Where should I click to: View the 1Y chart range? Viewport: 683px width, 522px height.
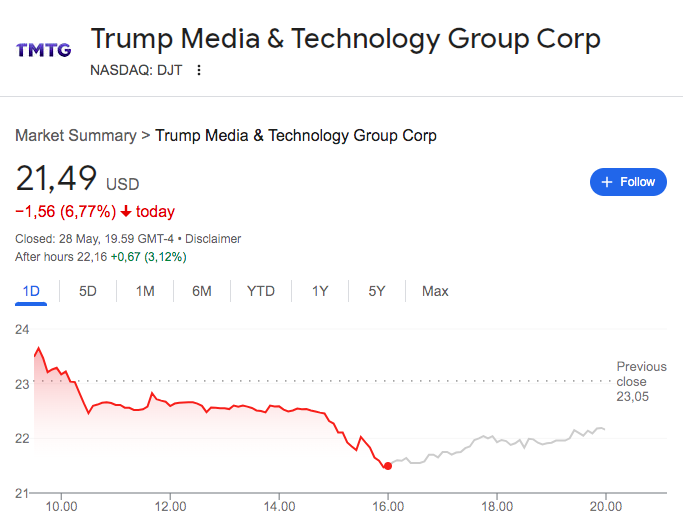[x=320, y=291]
